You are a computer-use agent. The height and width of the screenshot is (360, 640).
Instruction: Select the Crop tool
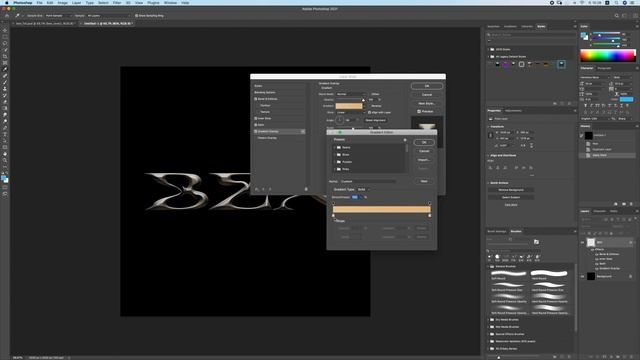click(5, 56)
